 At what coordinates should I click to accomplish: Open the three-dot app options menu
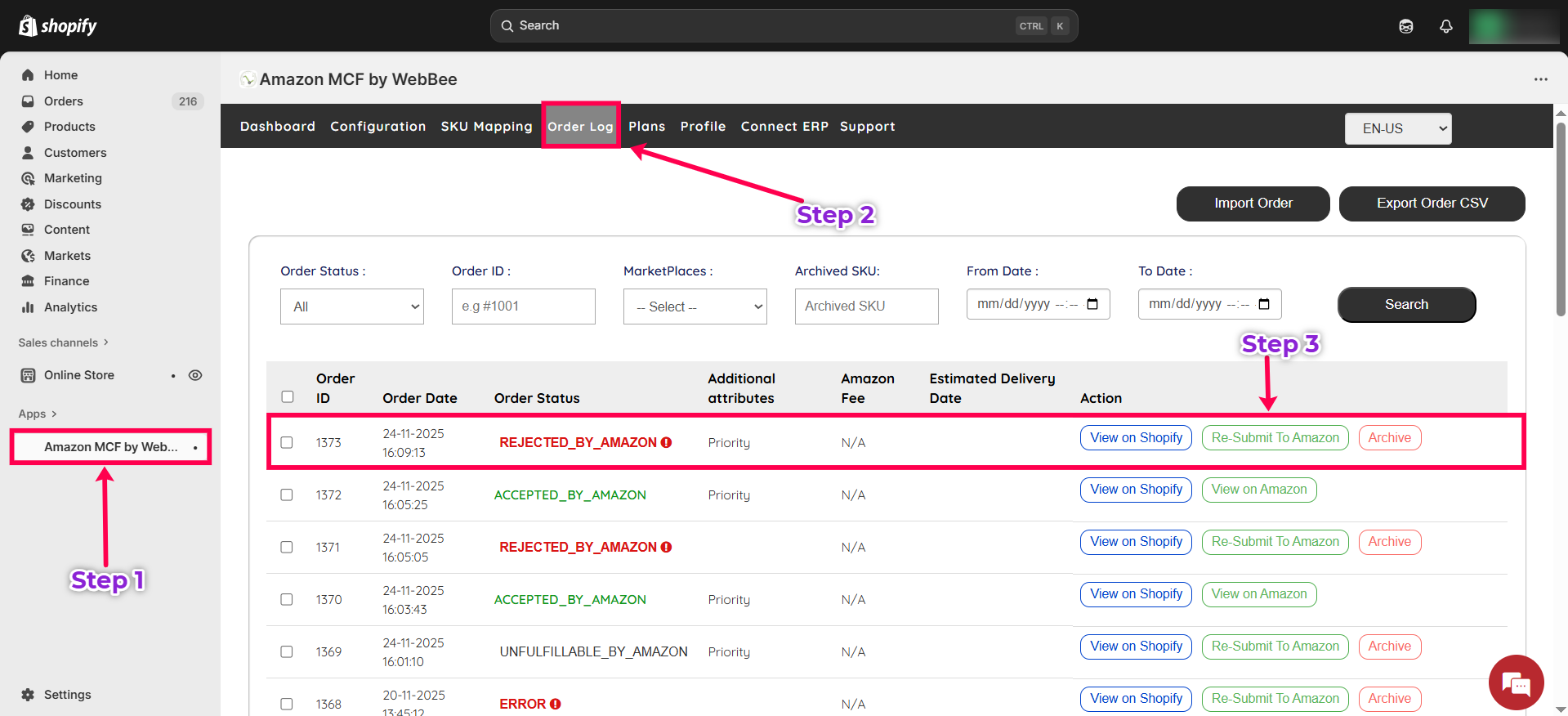tap(1540, 79)
